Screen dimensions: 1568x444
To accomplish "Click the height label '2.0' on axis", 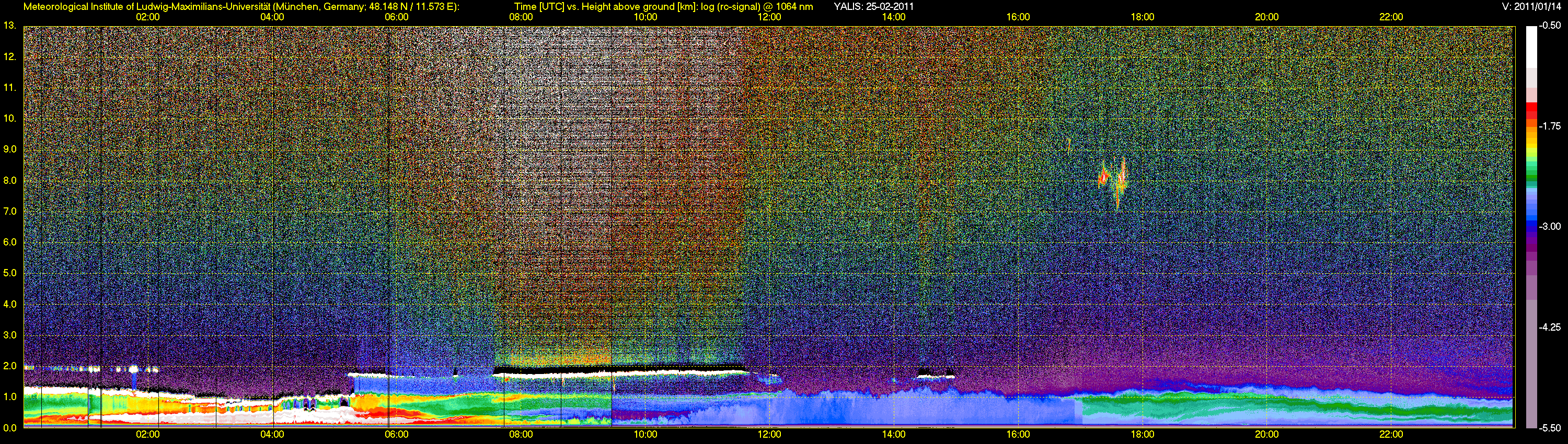I will (x=10, y=366).
